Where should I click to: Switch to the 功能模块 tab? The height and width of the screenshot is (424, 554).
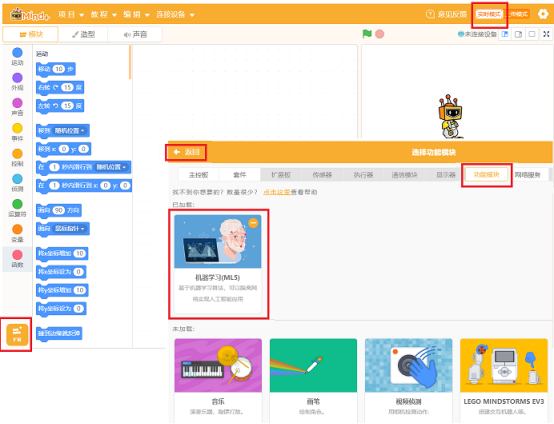[x=487, y=175]
